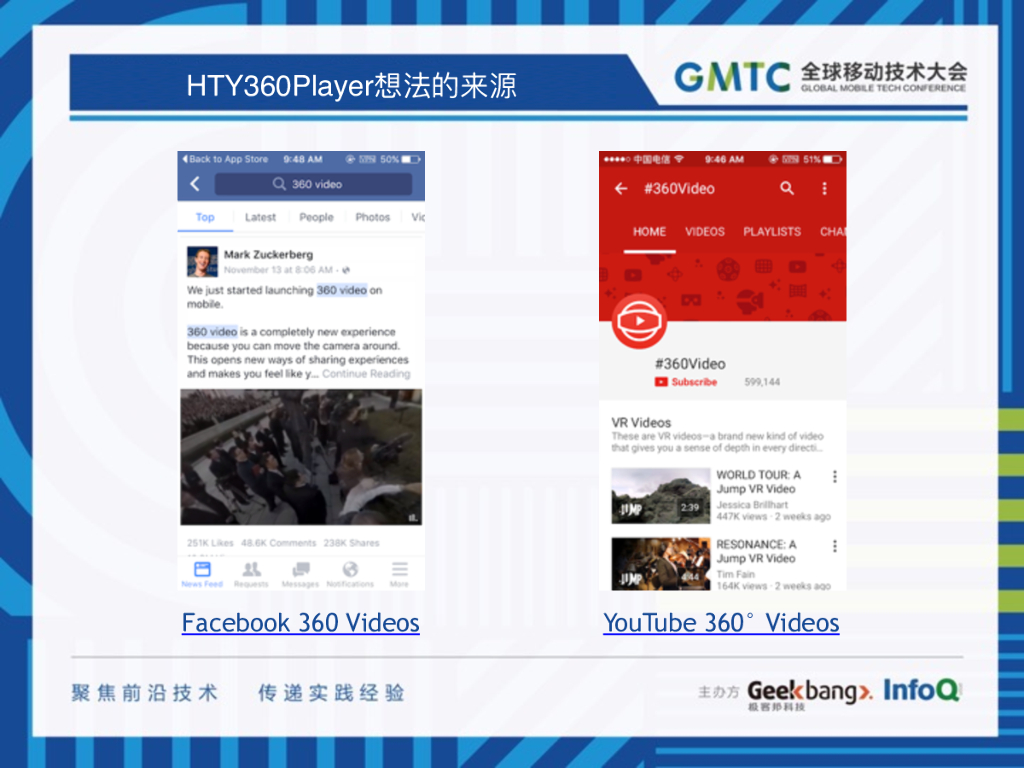
Task: Open the News Feed icon
Action: pyautogui.click(x=202, y=574)
